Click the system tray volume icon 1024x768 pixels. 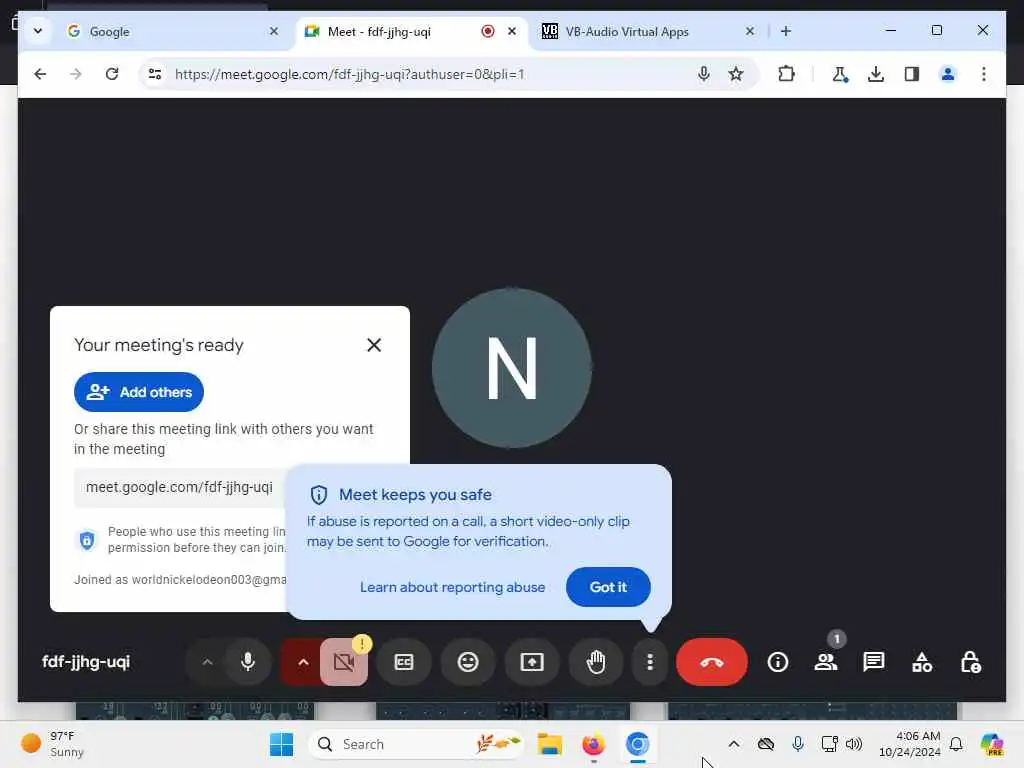[854, 744]
